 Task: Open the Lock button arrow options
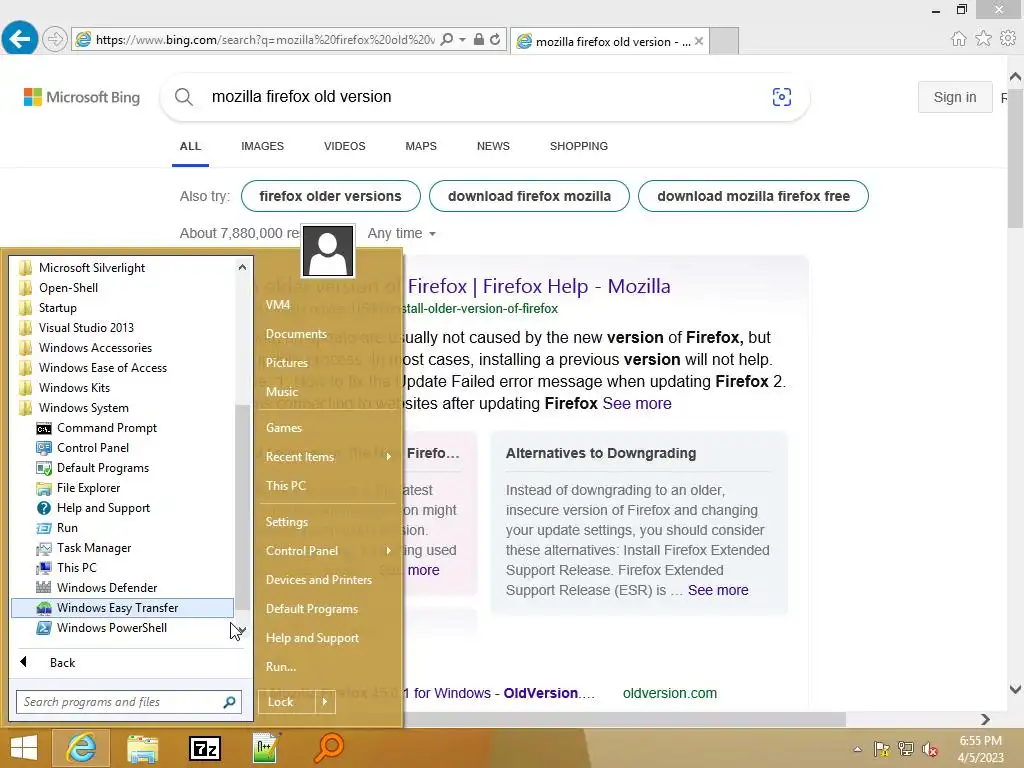click(x=325, y=702)
